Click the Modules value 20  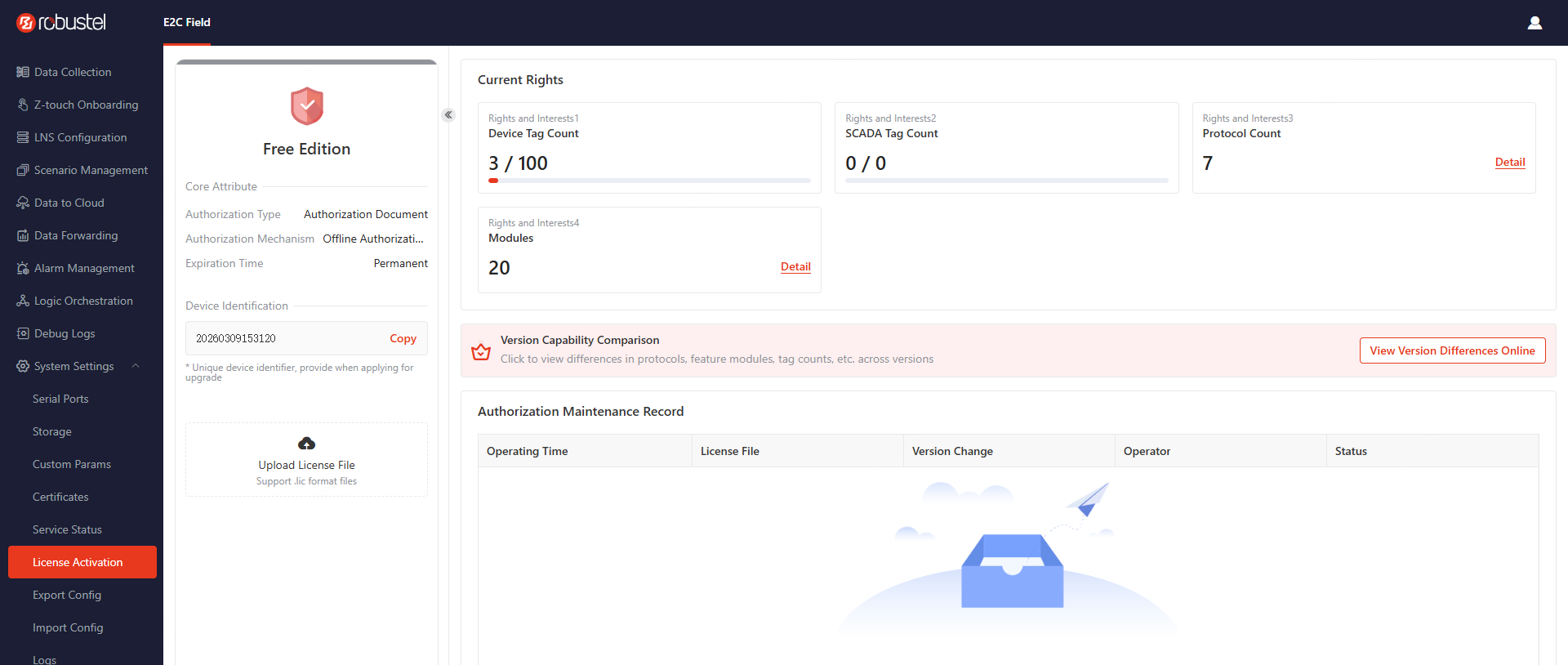[x=499, y=268]
